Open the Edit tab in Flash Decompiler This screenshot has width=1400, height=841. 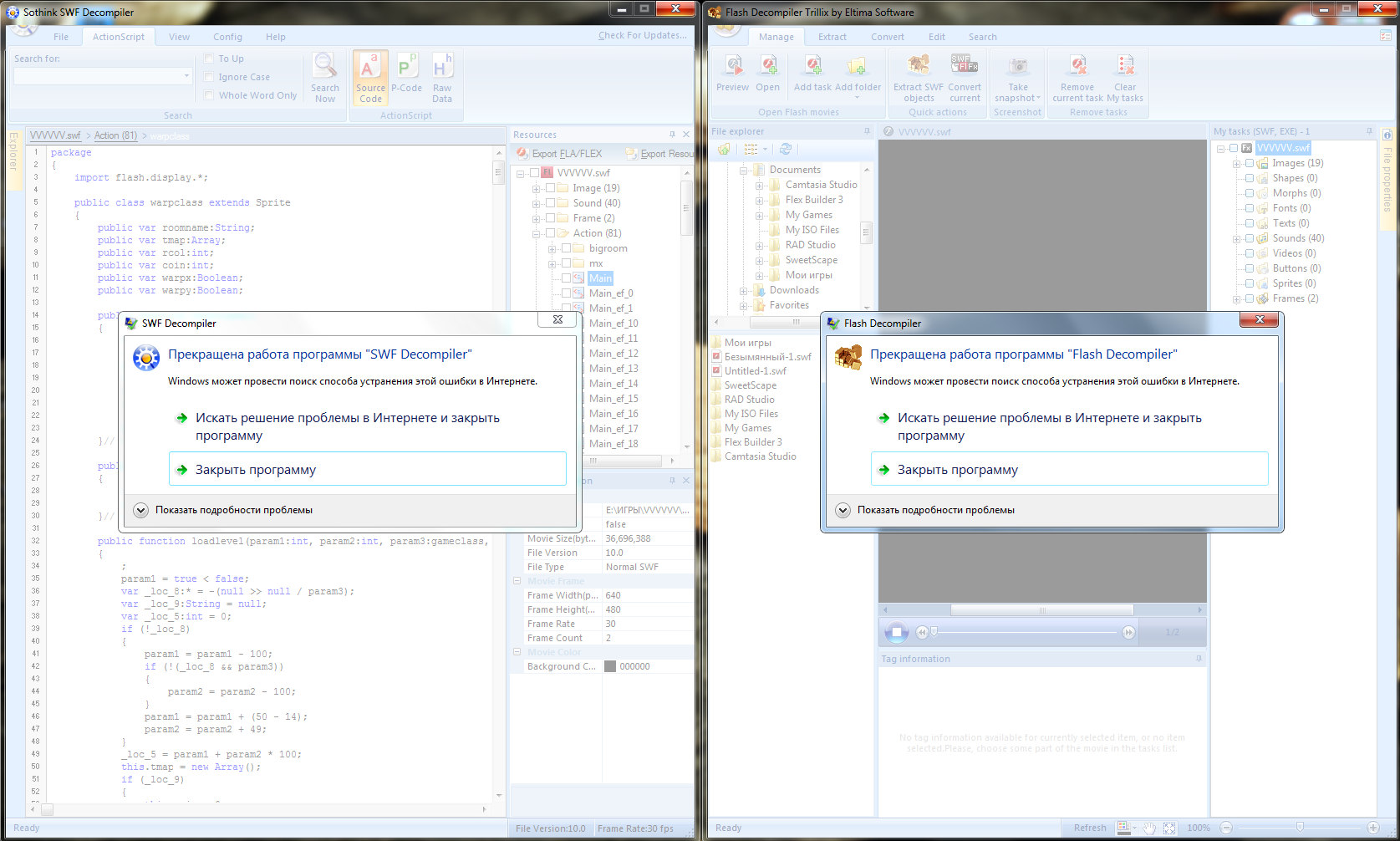[936, 37]
